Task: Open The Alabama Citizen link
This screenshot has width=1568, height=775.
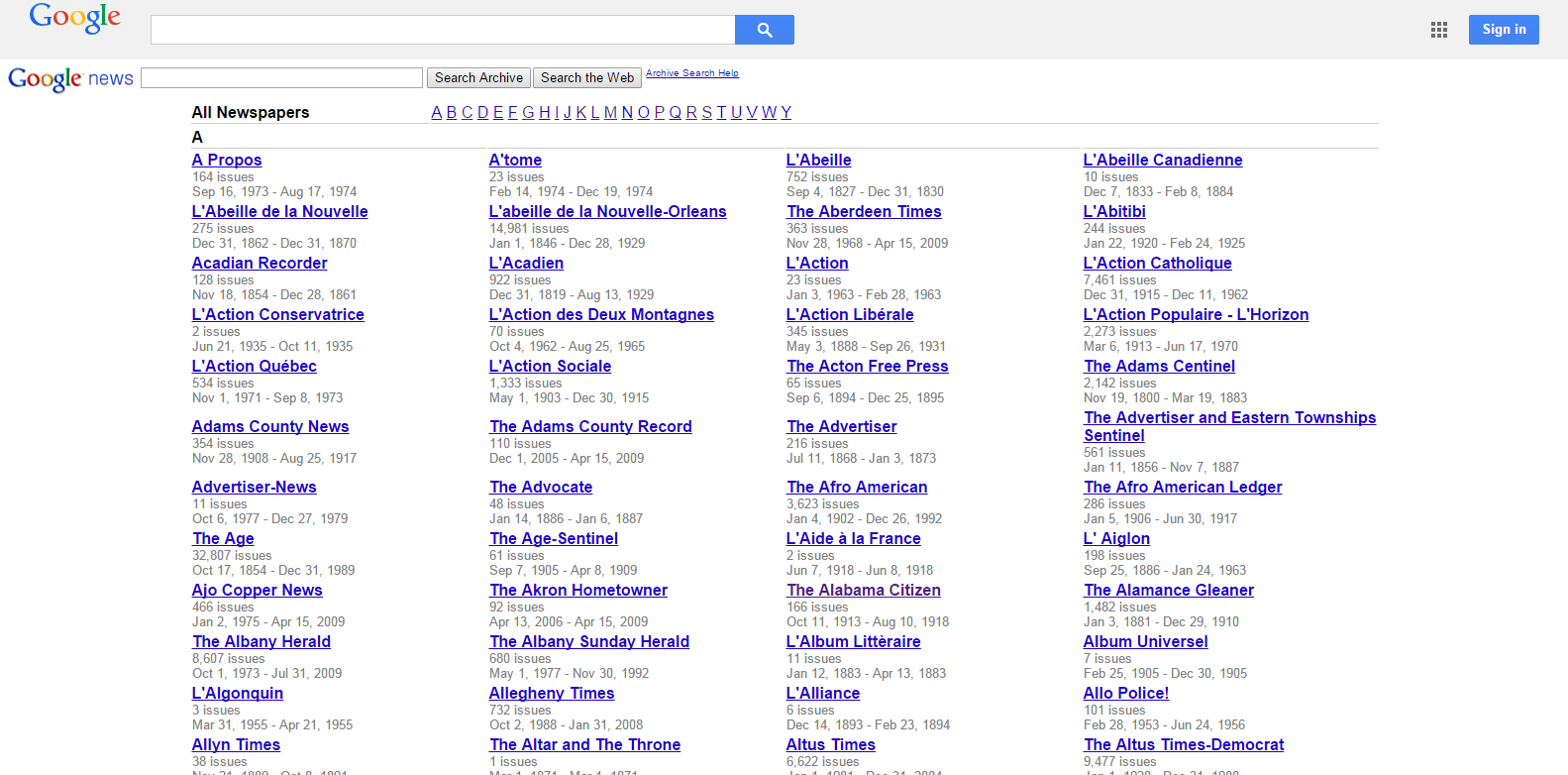Action: pos(864,590)
